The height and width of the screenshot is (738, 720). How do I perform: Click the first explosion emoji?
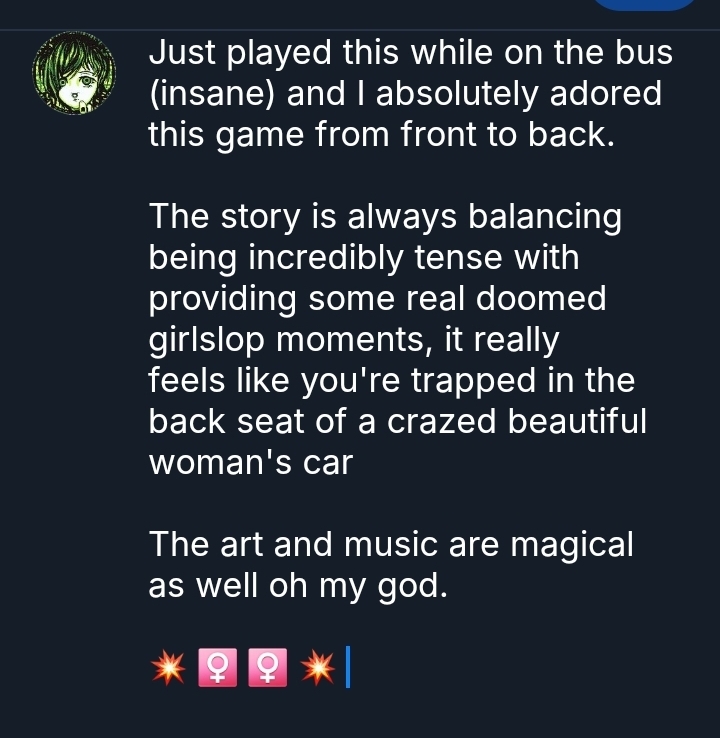tap(168, 667)
